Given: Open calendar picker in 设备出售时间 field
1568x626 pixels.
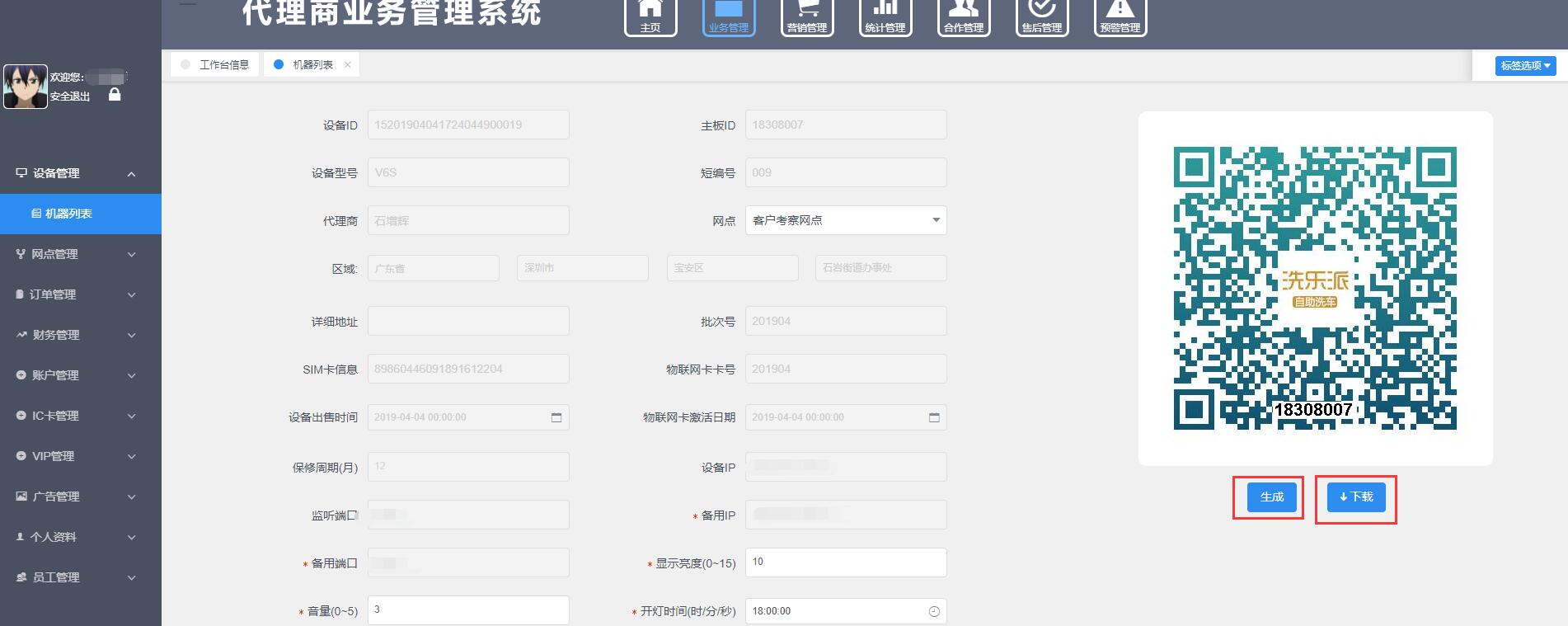Looking at the screenshot, I should tap(556, 417).
